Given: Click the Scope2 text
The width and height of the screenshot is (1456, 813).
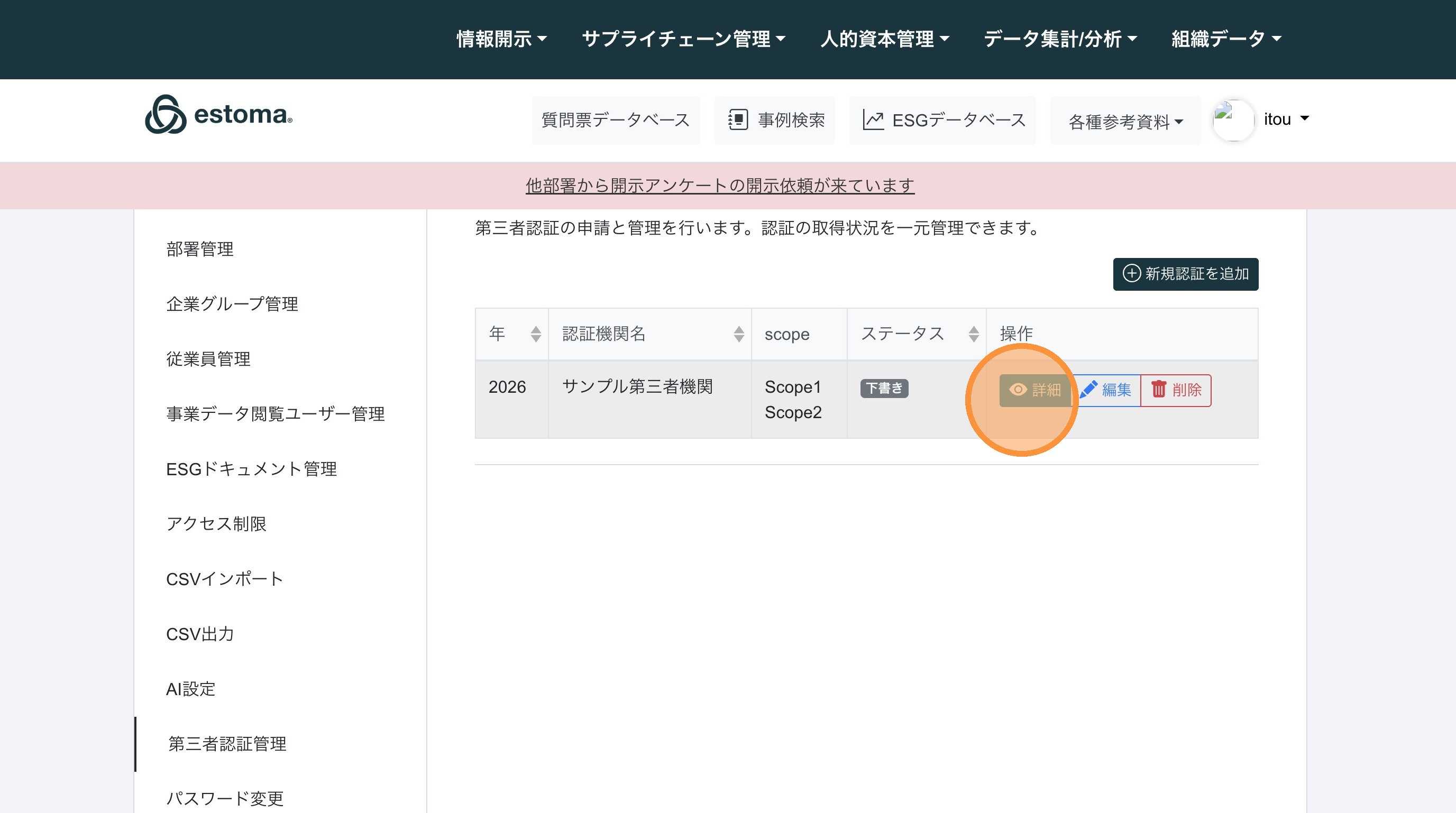Looking at the screenshot, I should click(793, 412).
